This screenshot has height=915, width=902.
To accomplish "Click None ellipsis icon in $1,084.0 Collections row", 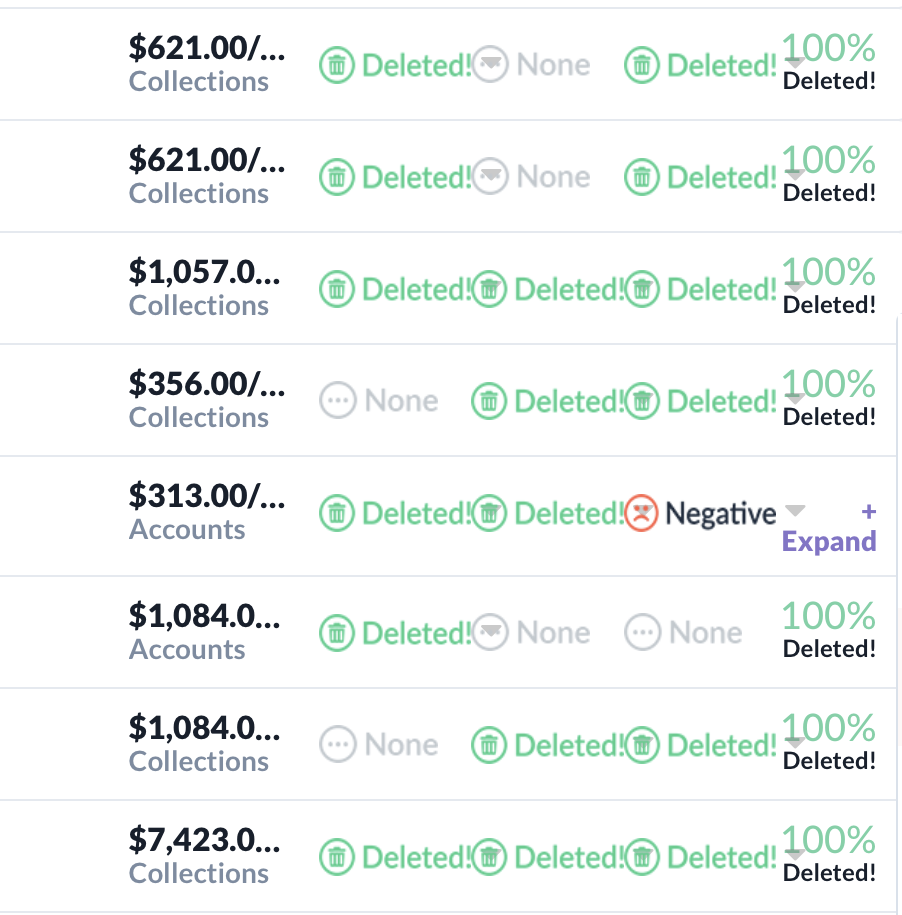I will coord(338,746).
